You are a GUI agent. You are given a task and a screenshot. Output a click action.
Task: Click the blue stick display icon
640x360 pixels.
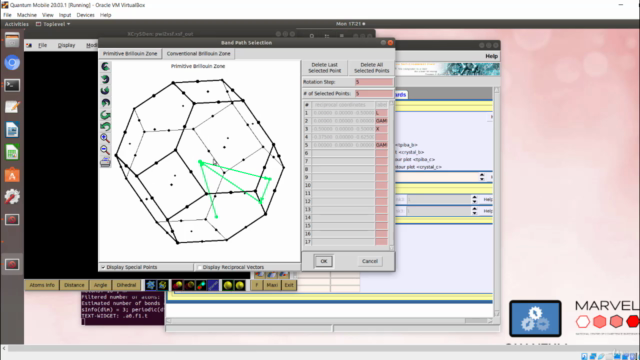click(213, 285)
